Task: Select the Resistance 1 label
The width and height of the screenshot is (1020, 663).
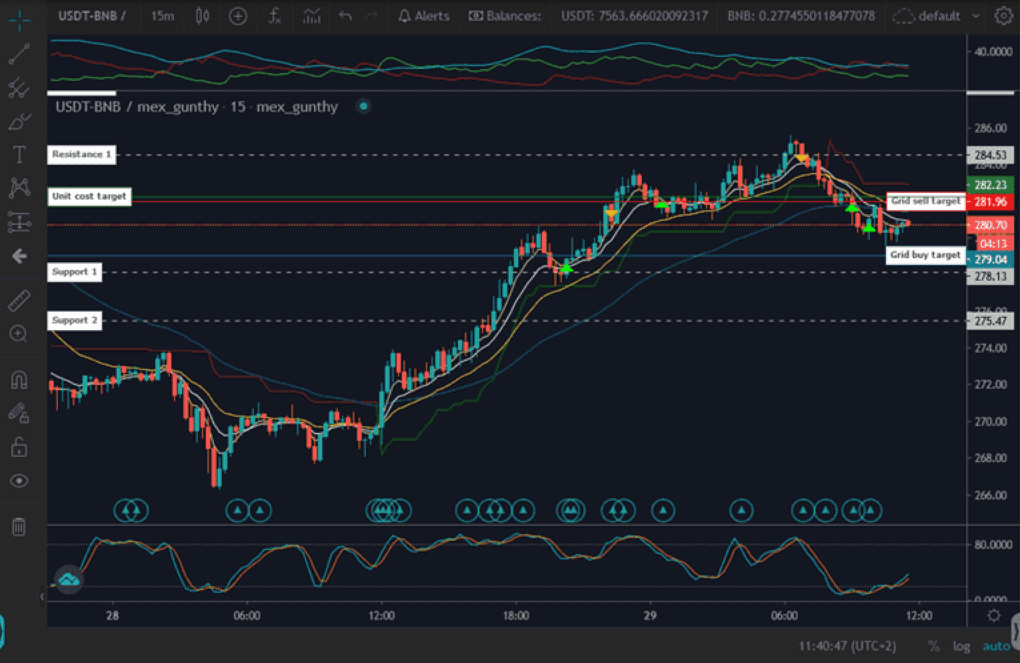Action: [x=82, y=155]
